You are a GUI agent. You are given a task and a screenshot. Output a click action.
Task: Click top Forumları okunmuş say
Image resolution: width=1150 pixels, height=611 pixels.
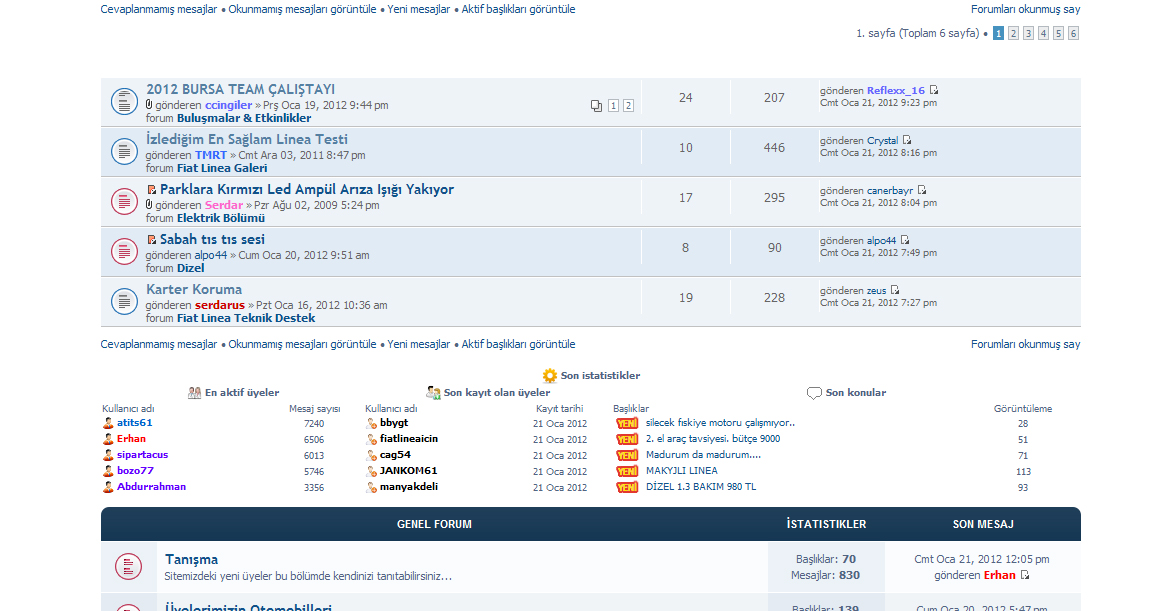coord(1025,10)
